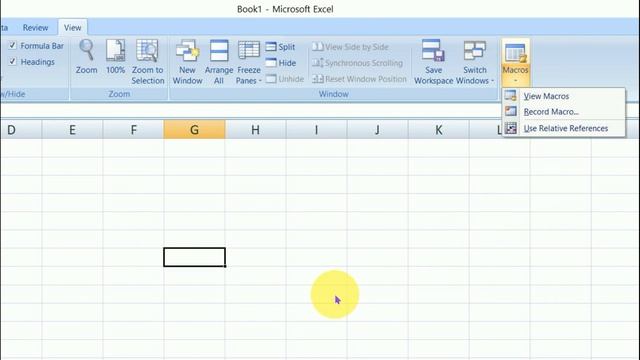The width and height of the screenshot is (640, 360).
Task: Click the Book1 - Microsoft Excel title
Action: coord(285,9)
